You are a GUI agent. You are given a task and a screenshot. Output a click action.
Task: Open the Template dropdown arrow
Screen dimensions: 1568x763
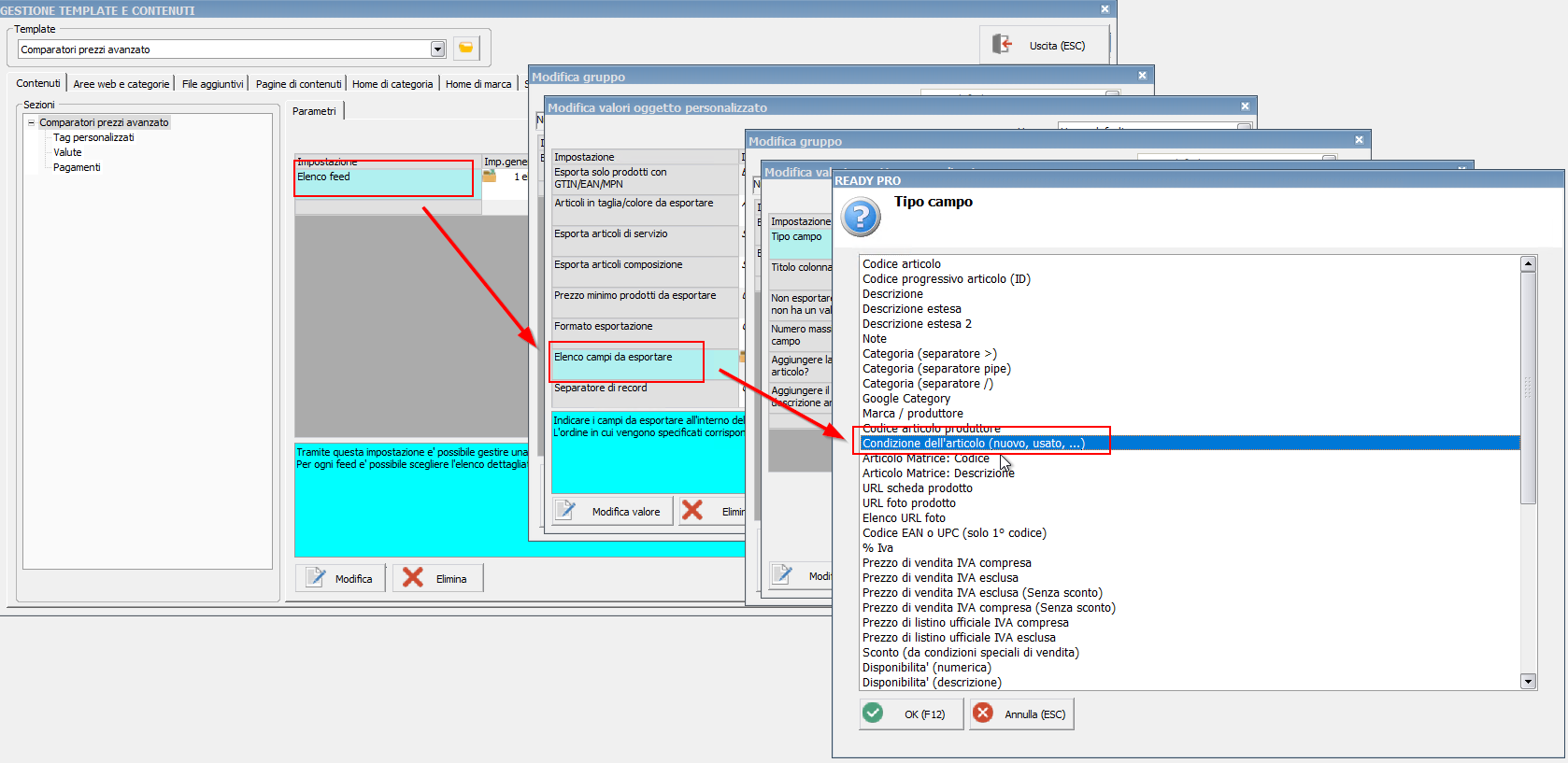(437, 49)
